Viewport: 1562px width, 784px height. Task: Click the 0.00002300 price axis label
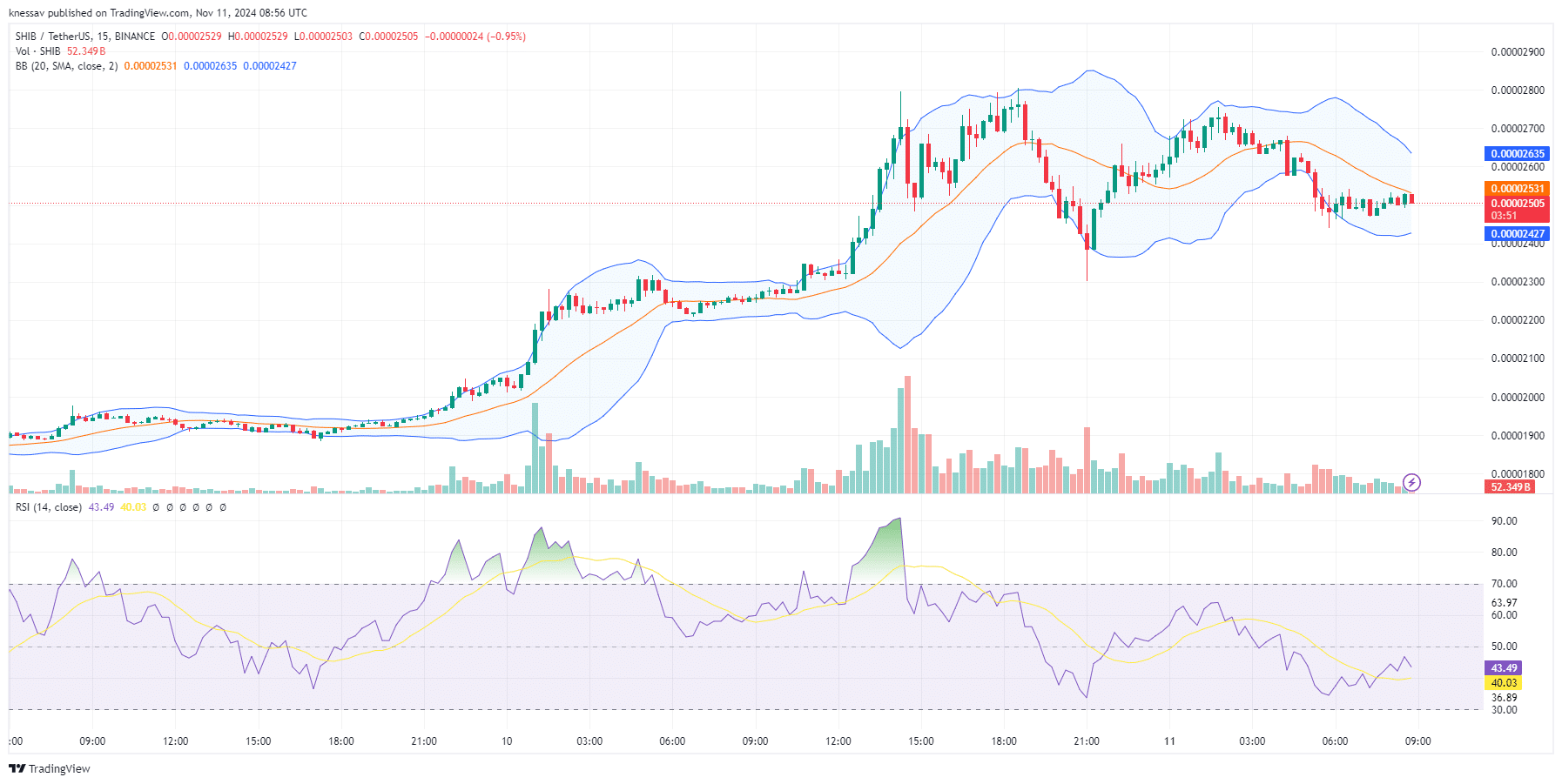(1518, 282)
